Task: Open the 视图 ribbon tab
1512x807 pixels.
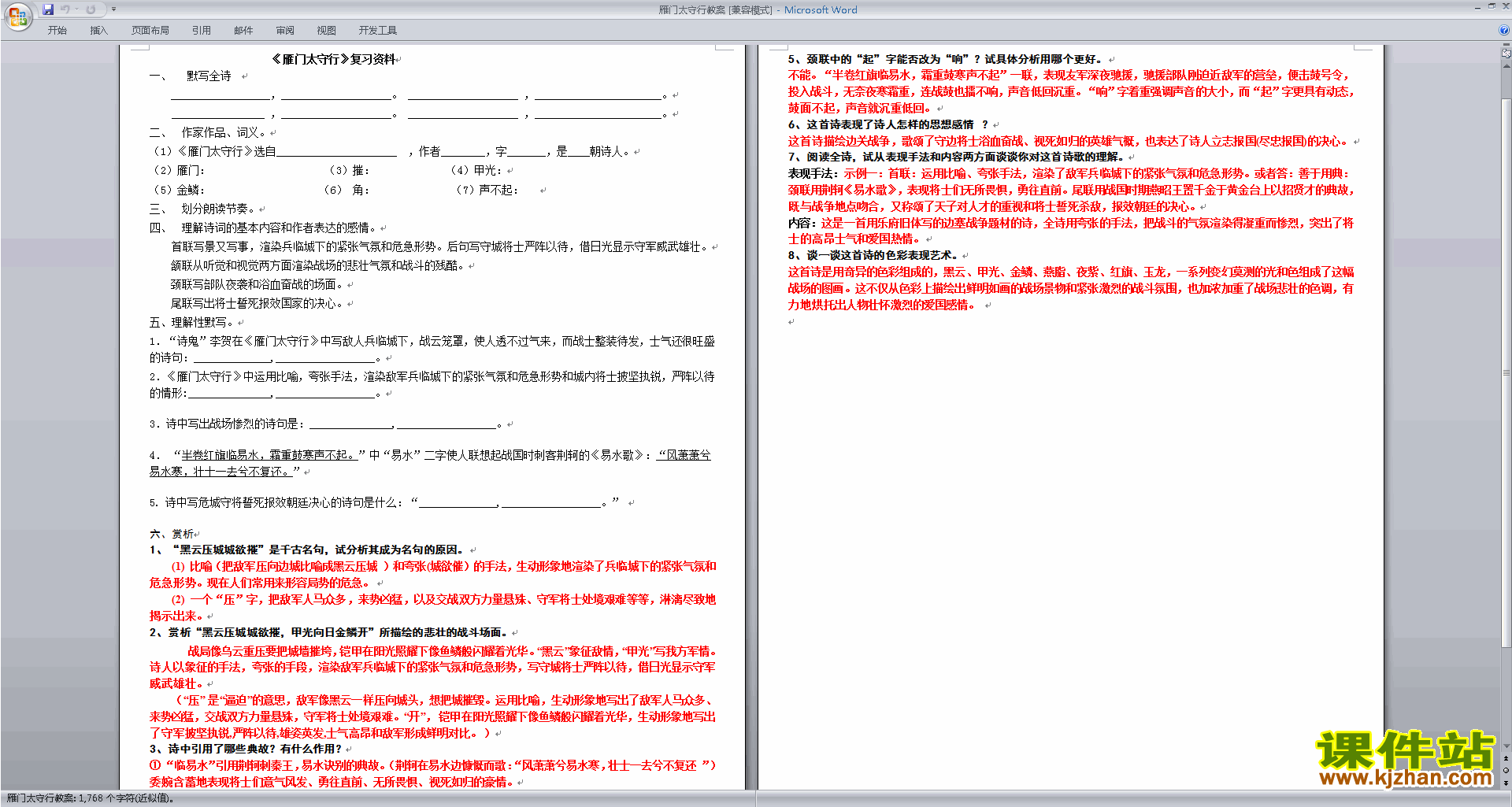Action: coord(326,30)
